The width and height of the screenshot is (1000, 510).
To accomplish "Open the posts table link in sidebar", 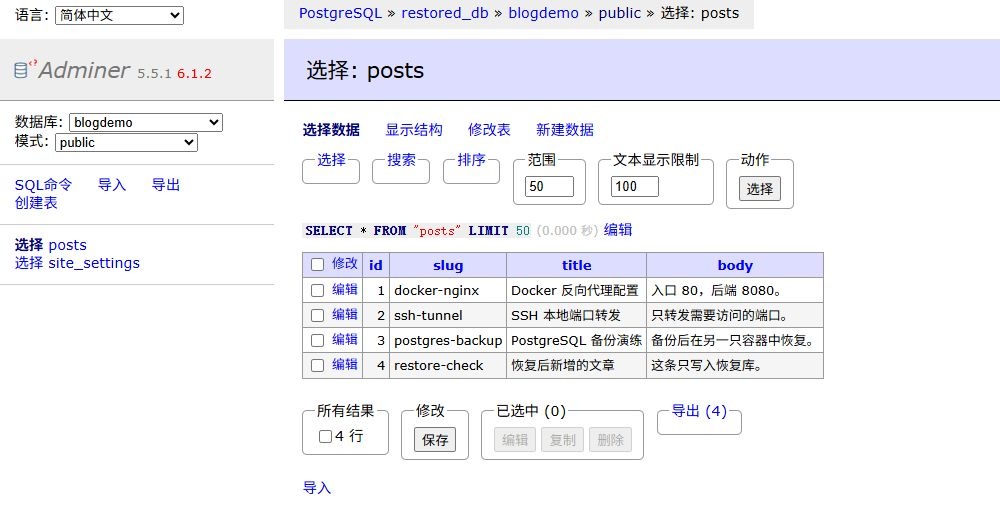I will point(68,245).
